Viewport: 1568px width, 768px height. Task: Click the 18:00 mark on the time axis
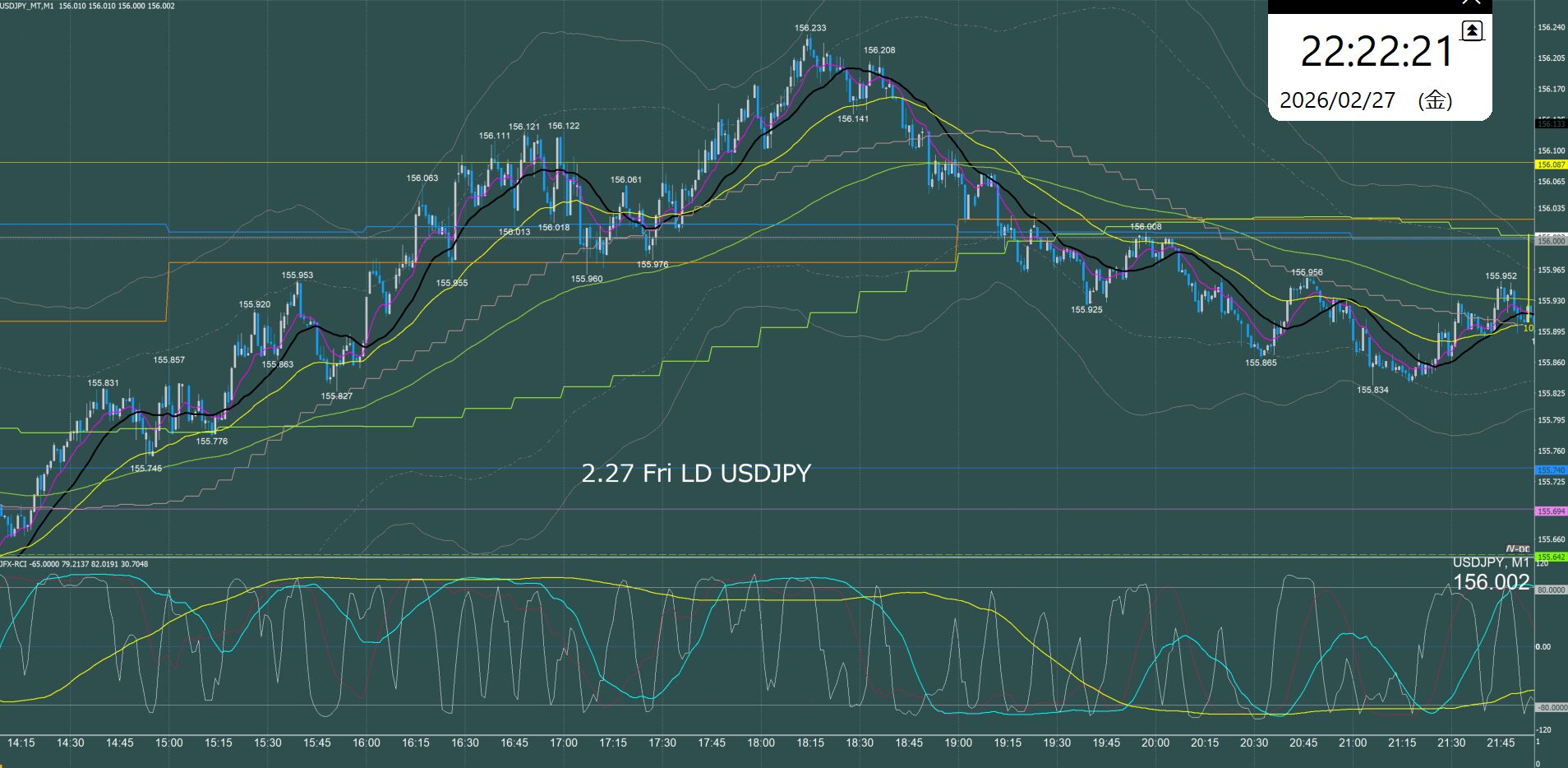[x=760, y=743]
